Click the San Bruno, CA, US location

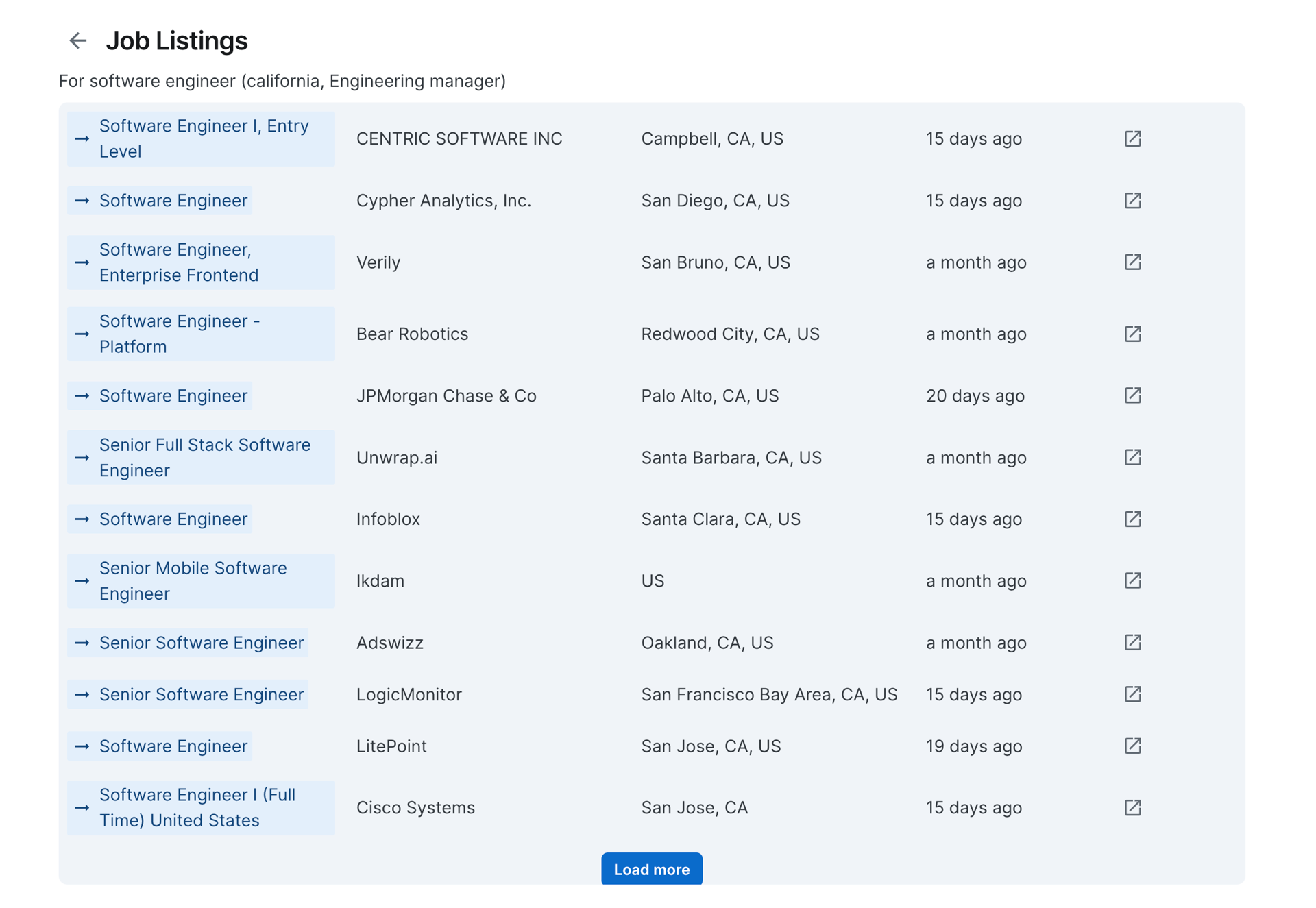point(716,262)
